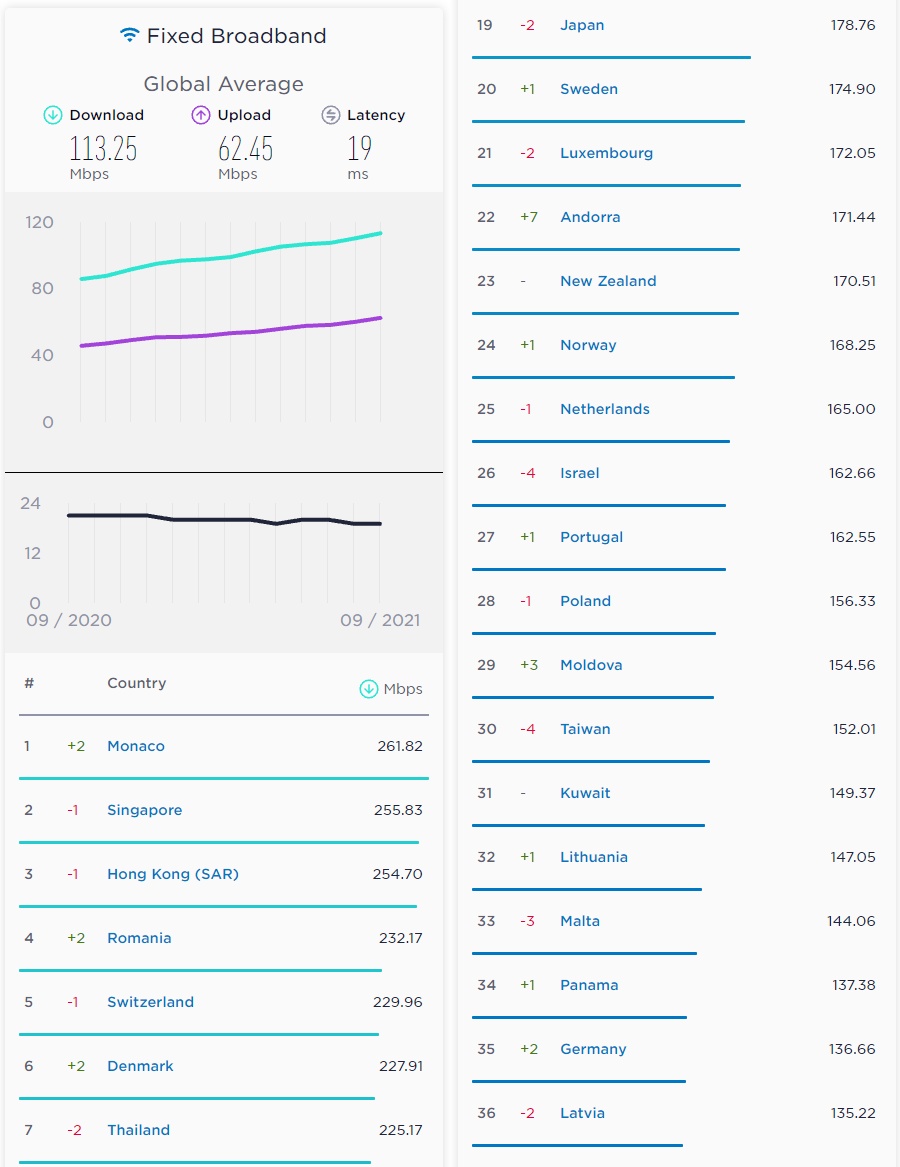
Task: Open the Monaco country link
Action: 136,746
